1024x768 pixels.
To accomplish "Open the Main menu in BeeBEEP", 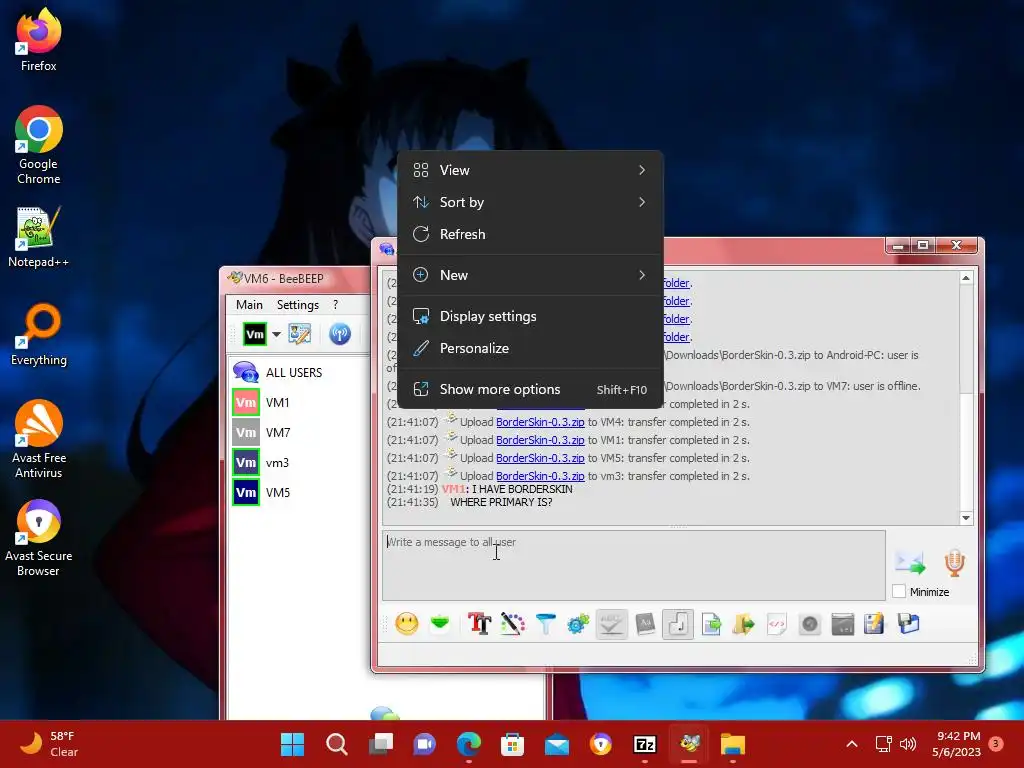I will [x=249, y=305].
